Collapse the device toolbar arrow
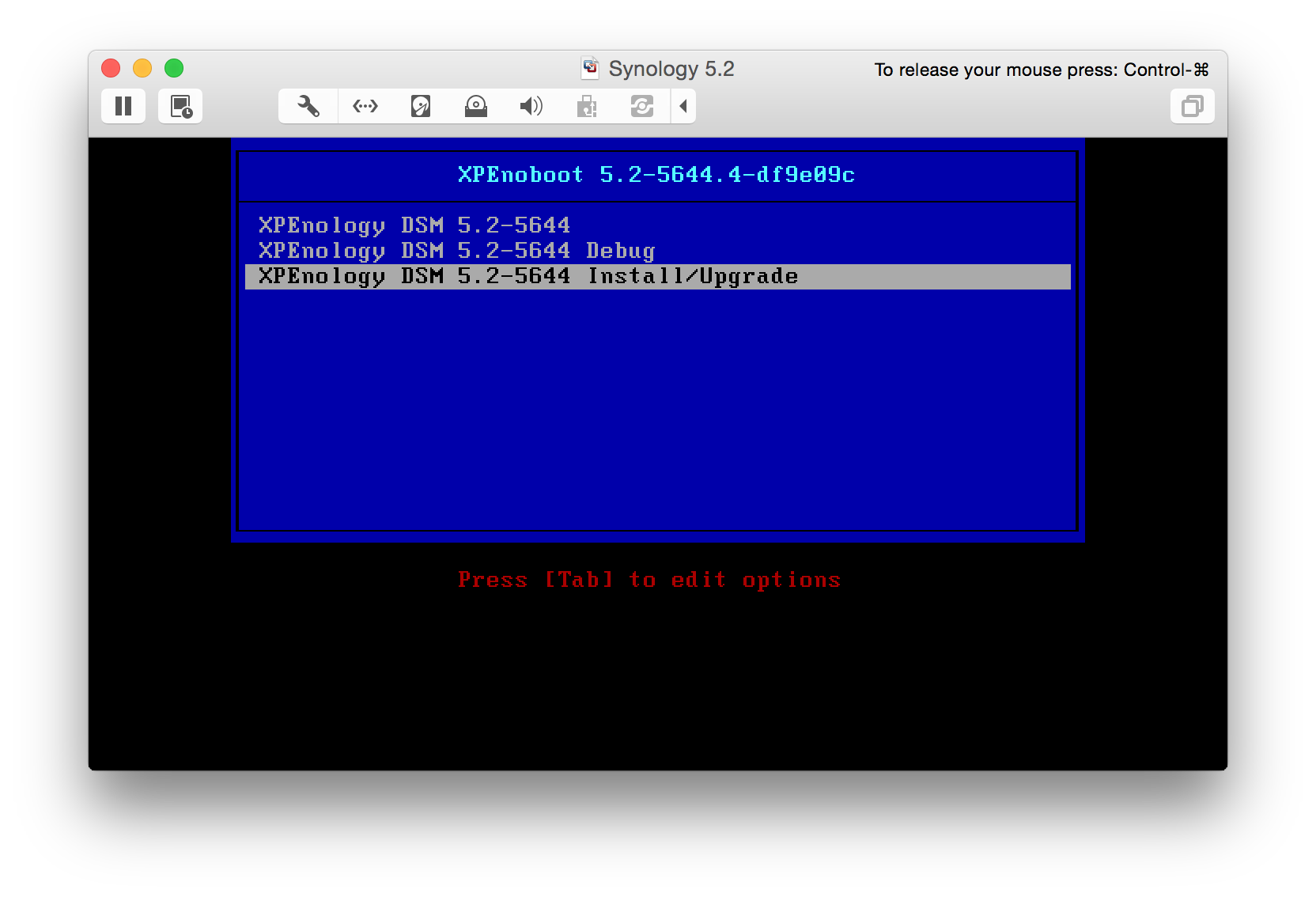1316x897 pixels. click(683, 106)
